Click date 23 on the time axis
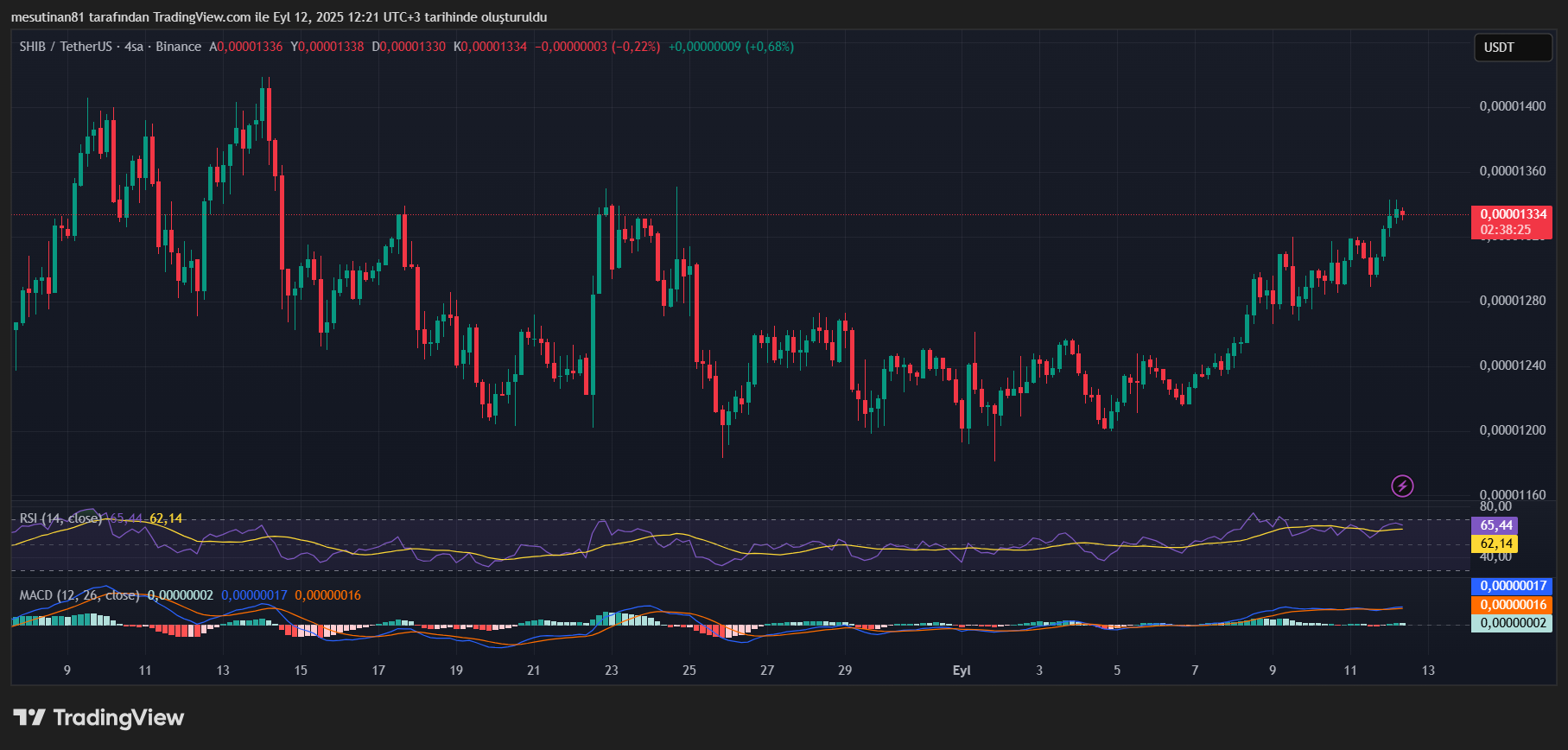This screenshot has height=750, width=1568. pyautogui.click(x=612, y=671)
